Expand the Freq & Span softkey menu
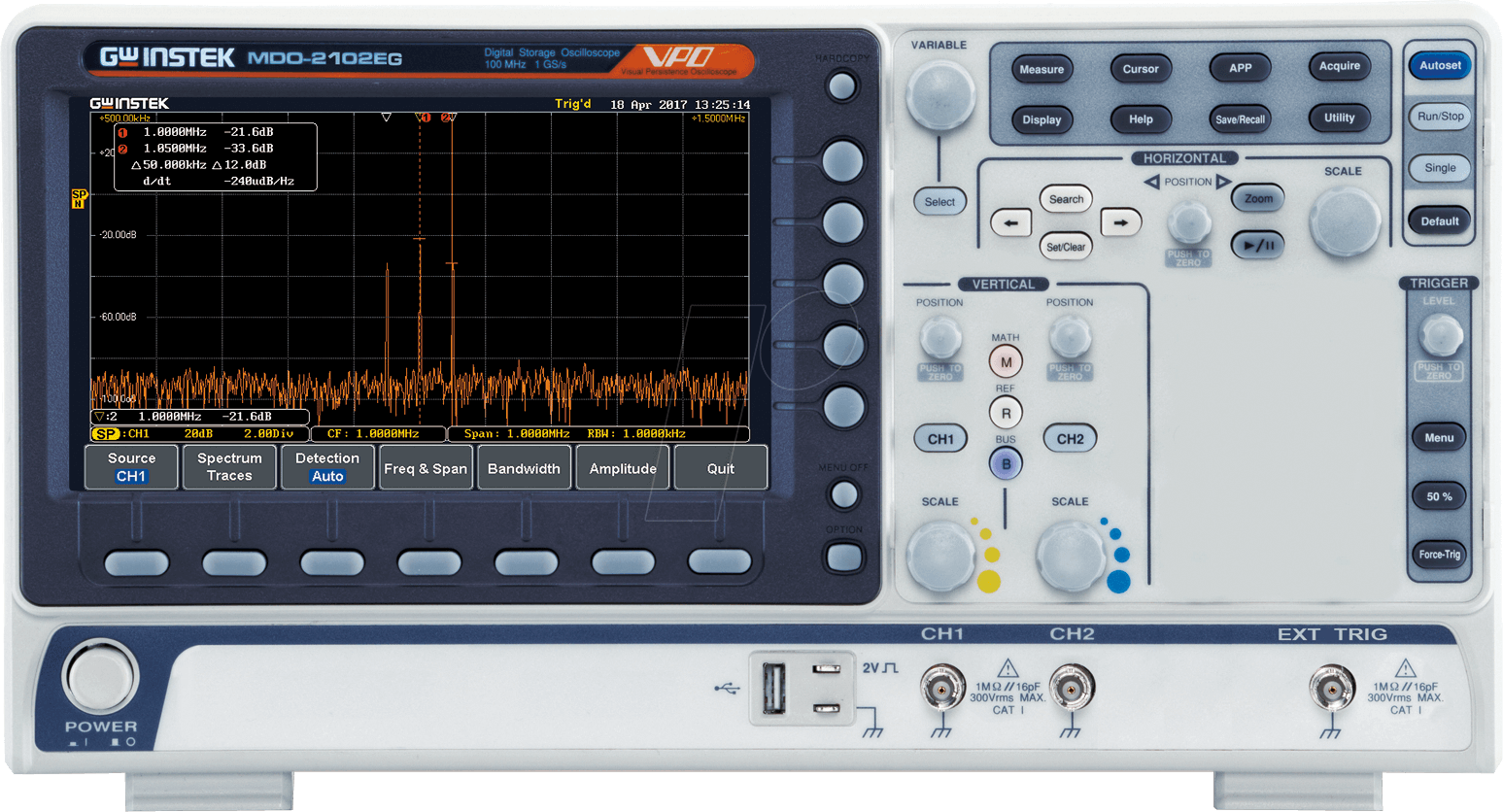Screen dimensions: 1503x812 426,468
